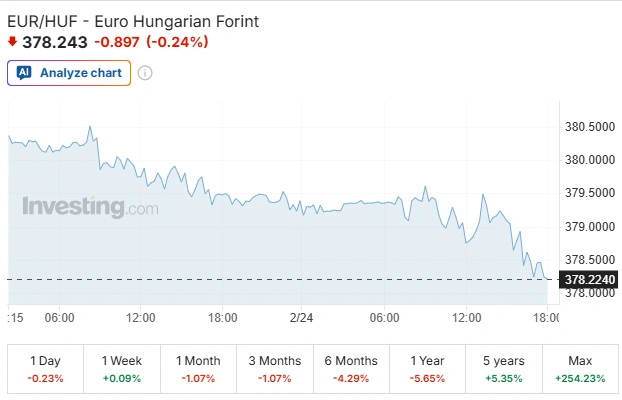This screenshot has width=622, height=400.
Task: Switch to the 3 Months range
Action: tap(275, 369)
